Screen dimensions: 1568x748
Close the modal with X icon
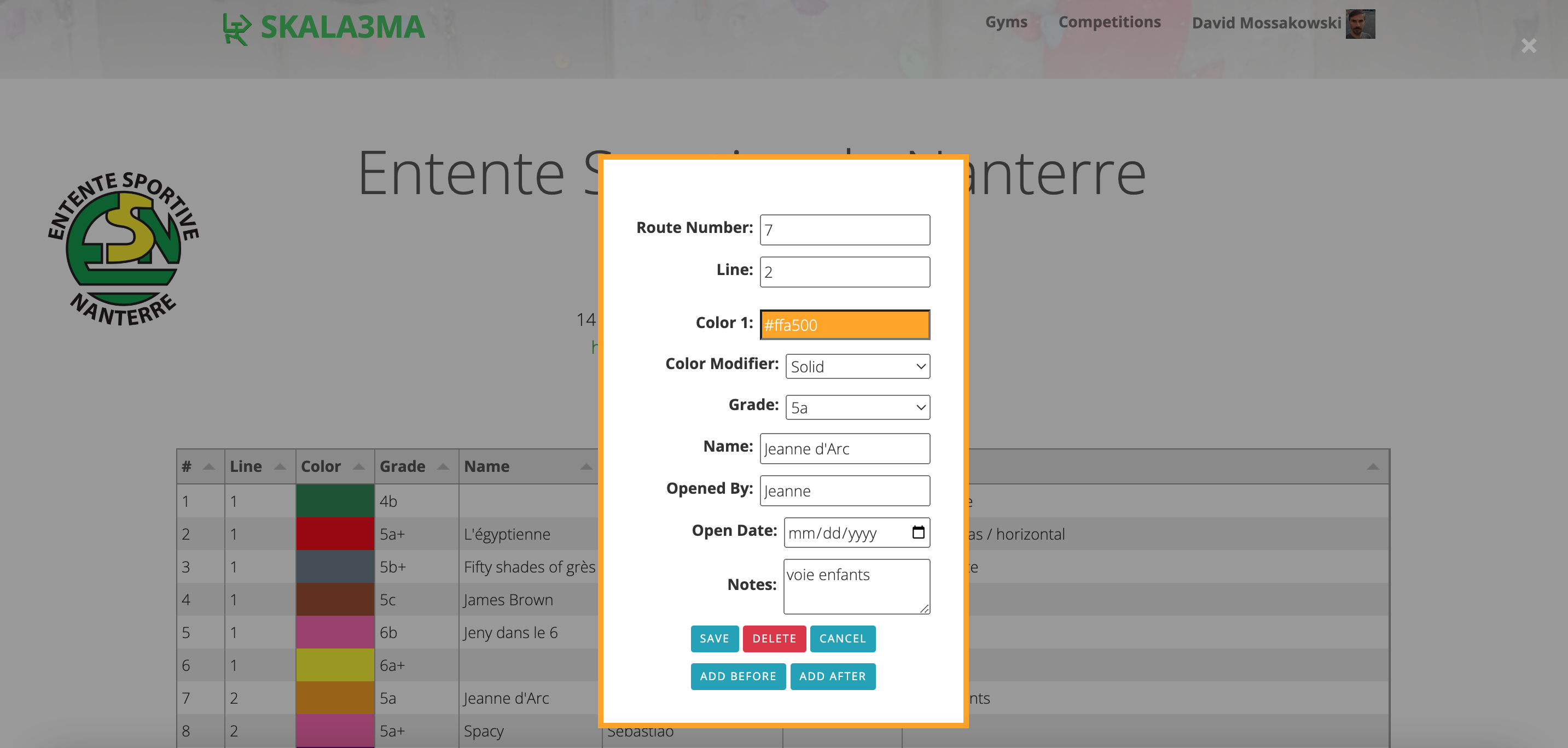pyautogui.click(x=1529, y=46)
